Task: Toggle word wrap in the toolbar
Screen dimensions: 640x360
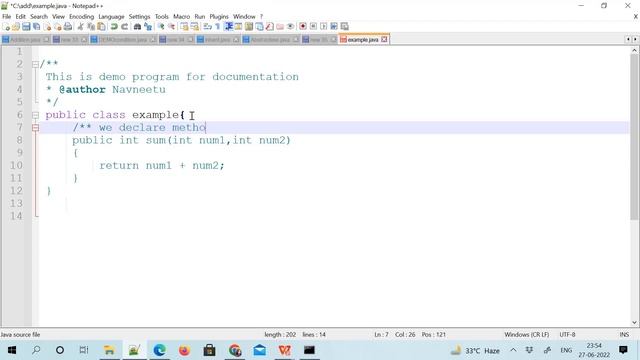Action: pyautogui.click(x=207, y=27)
